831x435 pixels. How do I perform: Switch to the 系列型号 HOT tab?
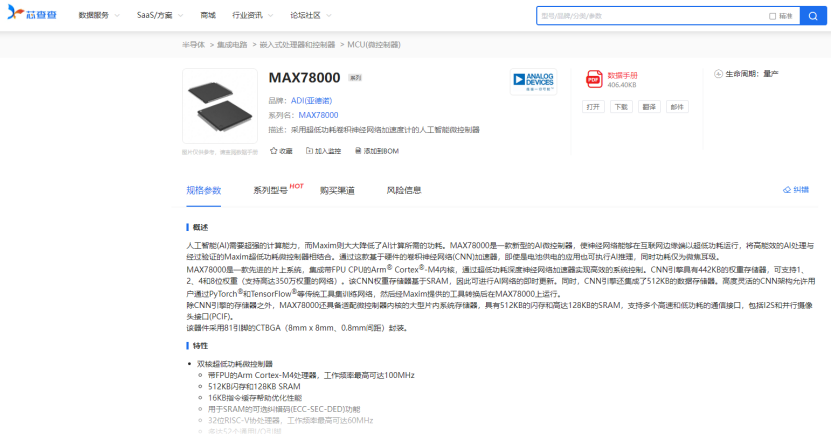coord(278,189)
